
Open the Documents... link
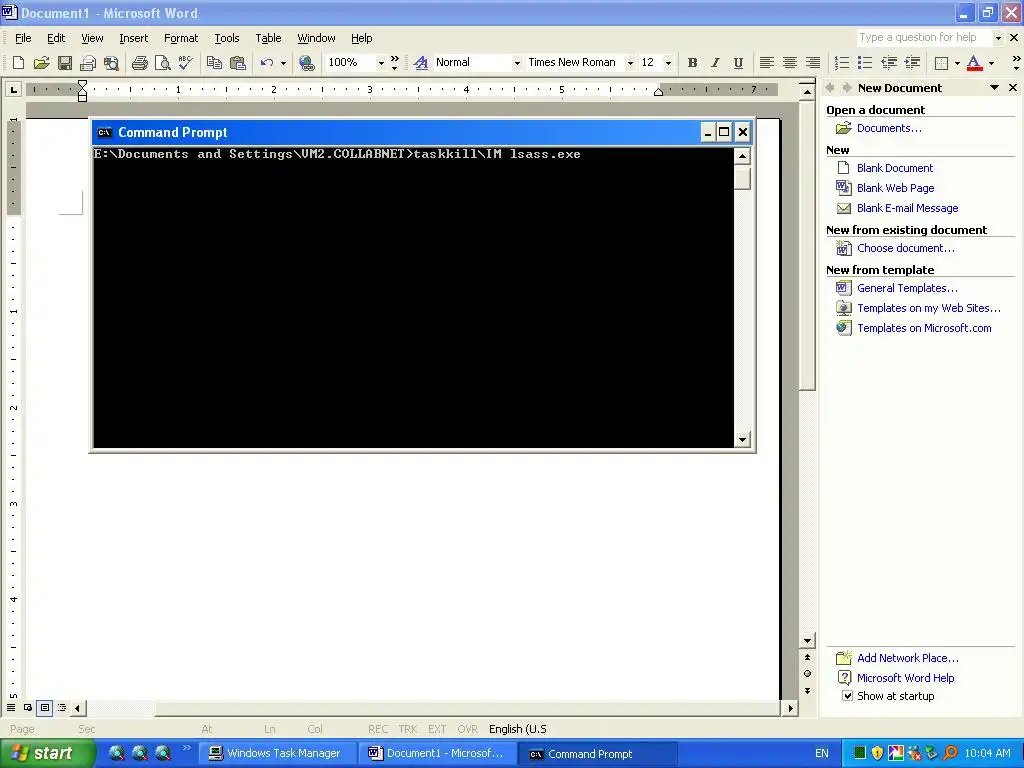click(x=889, y=128)
